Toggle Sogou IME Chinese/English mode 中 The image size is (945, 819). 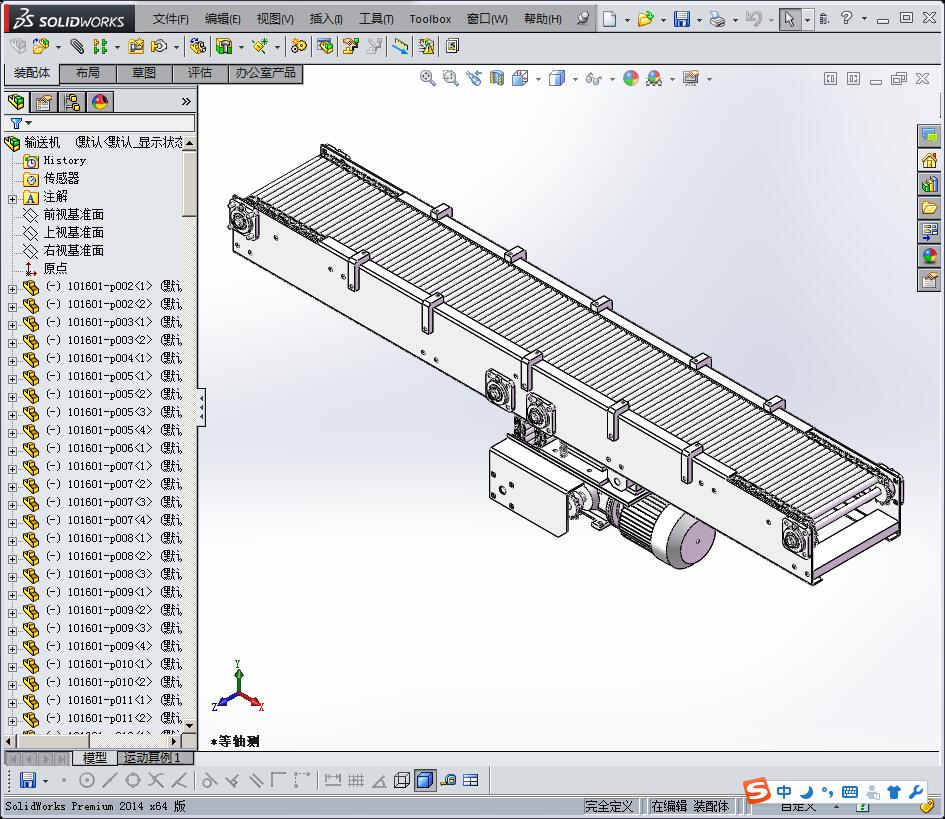pyautogui.click(x=783, y=791)
